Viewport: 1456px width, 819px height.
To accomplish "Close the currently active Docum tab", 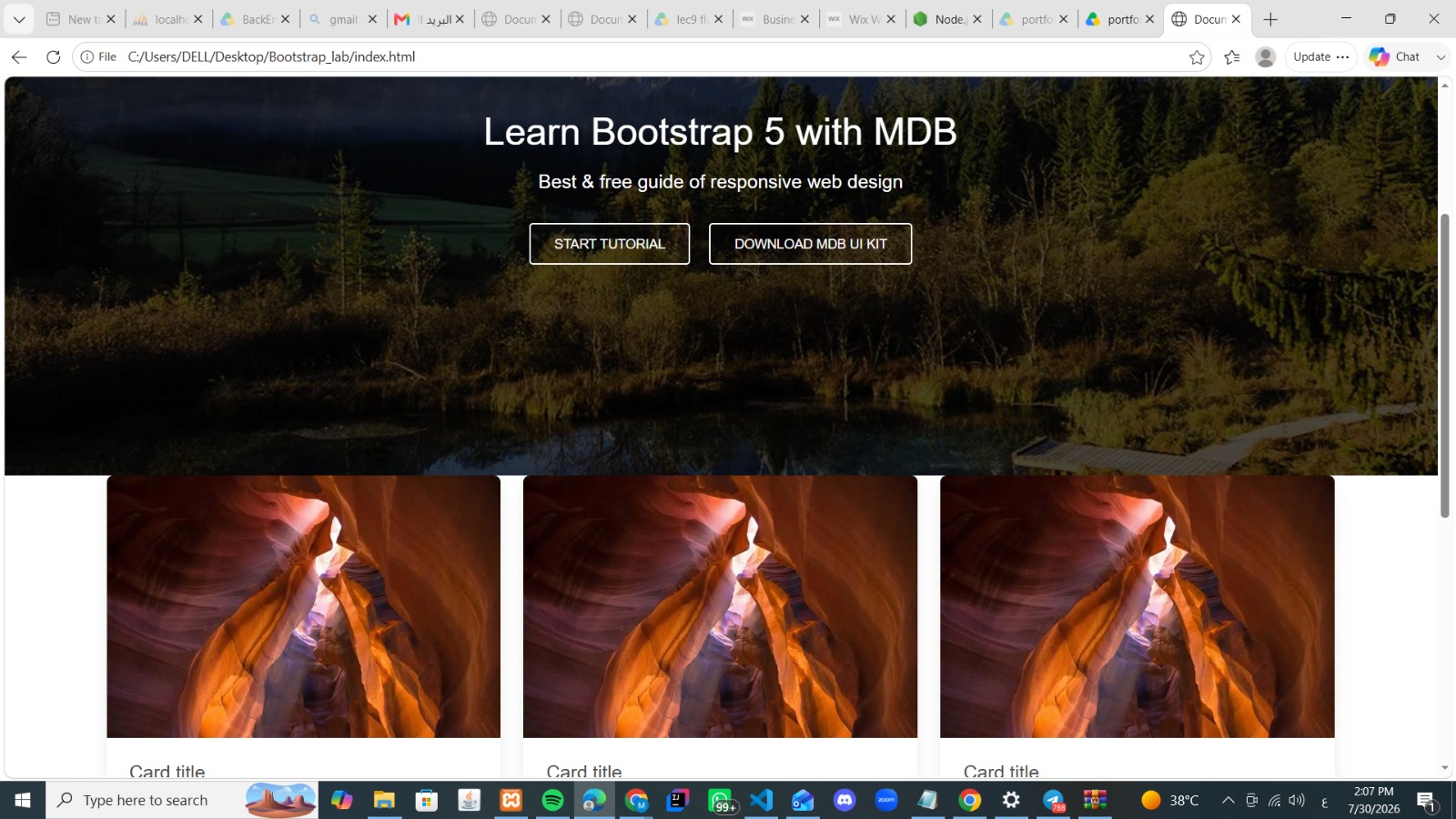I will 1236,19.
